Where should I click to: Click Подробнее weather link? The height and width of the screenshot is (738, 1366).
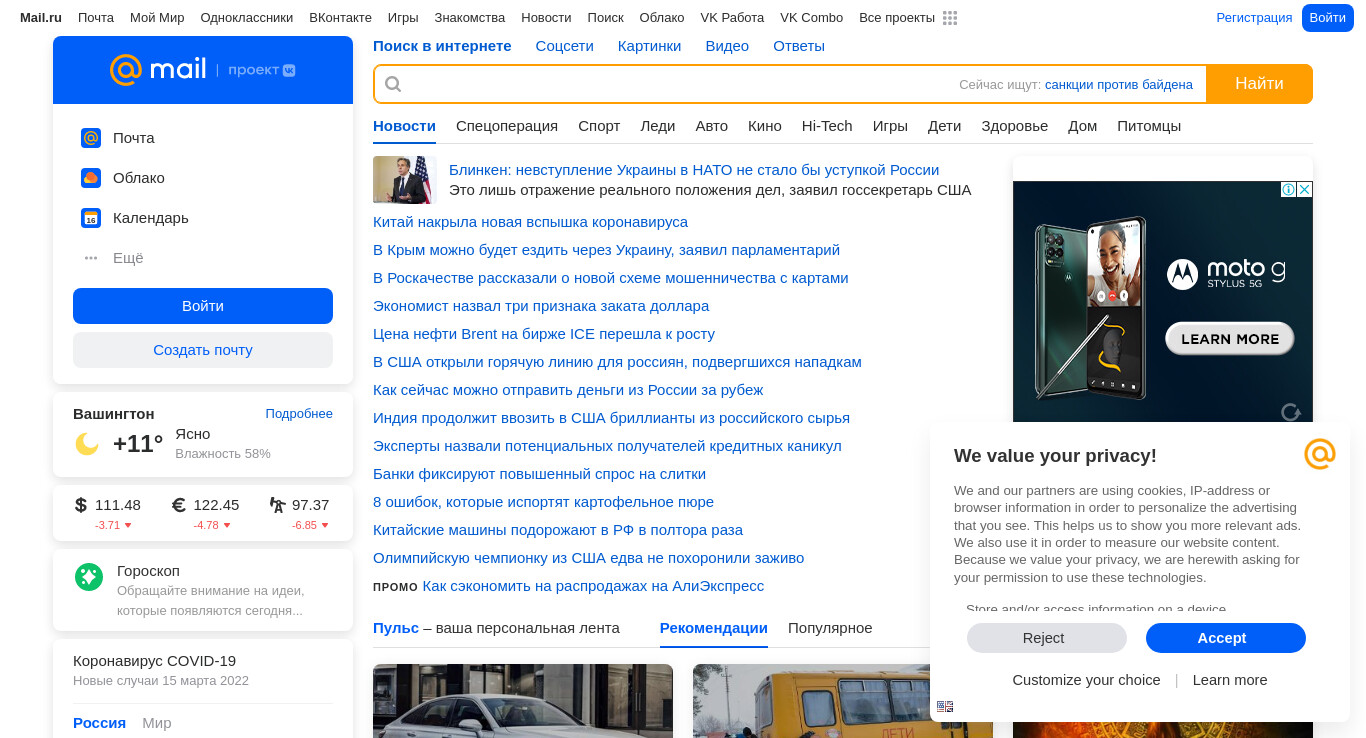pyautogui.click(x=299, y=414)
